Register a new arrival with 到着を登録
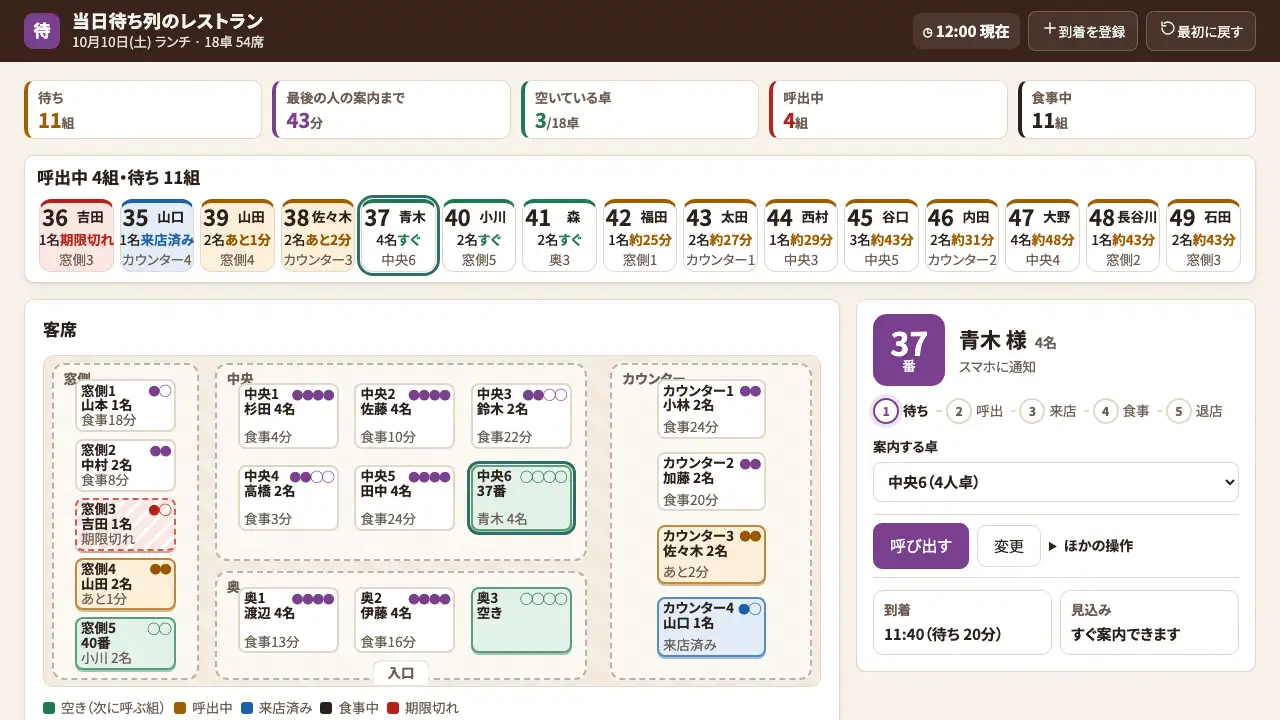The image size is (1280, 720). click(1083, 31)
